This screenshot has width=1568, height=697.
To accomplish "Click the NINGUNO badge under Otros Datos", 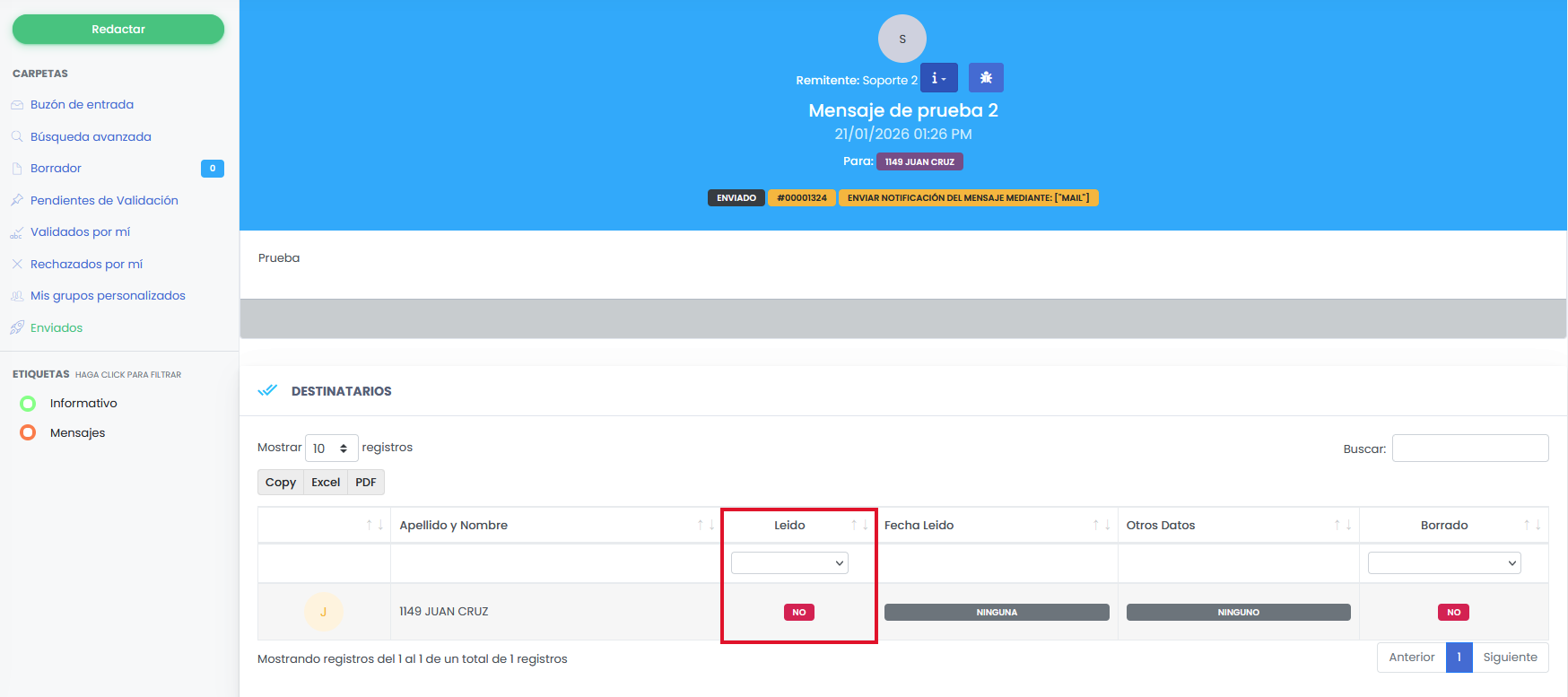I will point(1239,613).
